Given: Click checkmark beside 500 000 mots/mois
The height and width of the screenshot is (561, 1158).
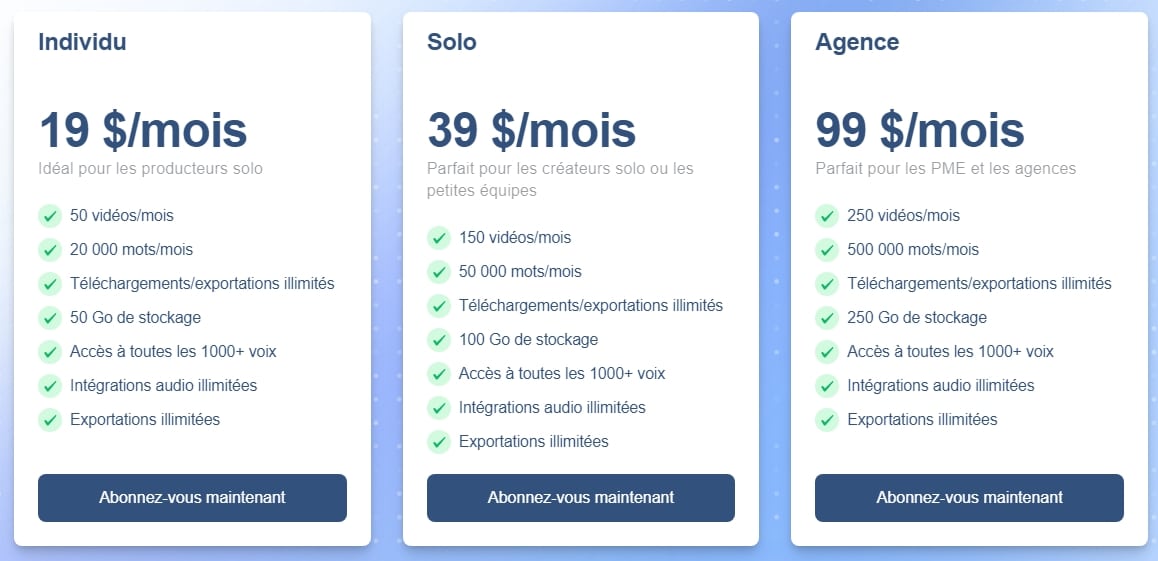Looking at the screenshot, I should click(827, 250).
